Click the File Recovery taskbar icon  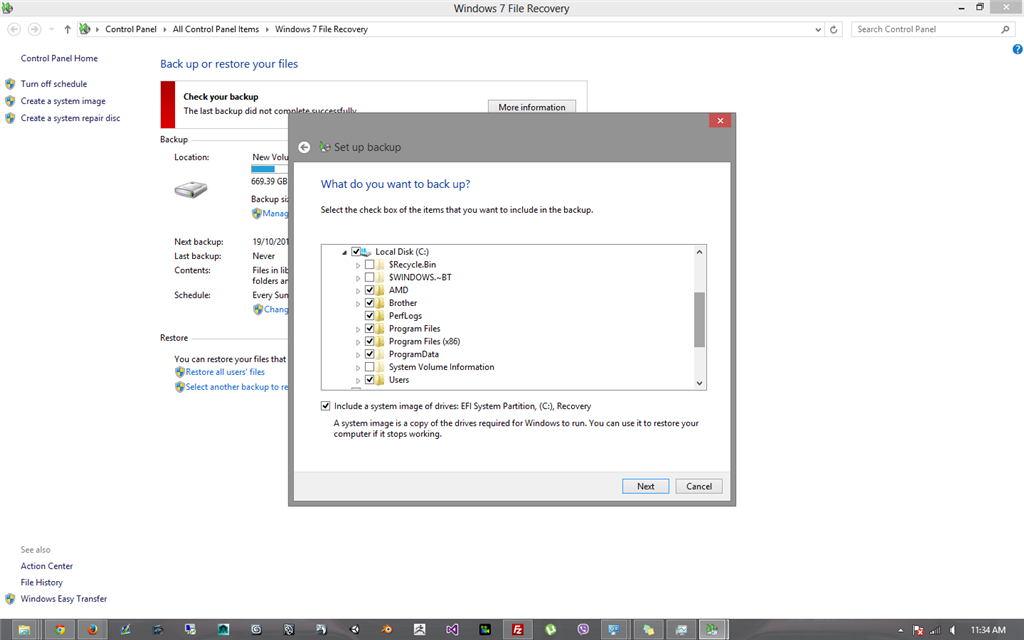pos(712,630)
